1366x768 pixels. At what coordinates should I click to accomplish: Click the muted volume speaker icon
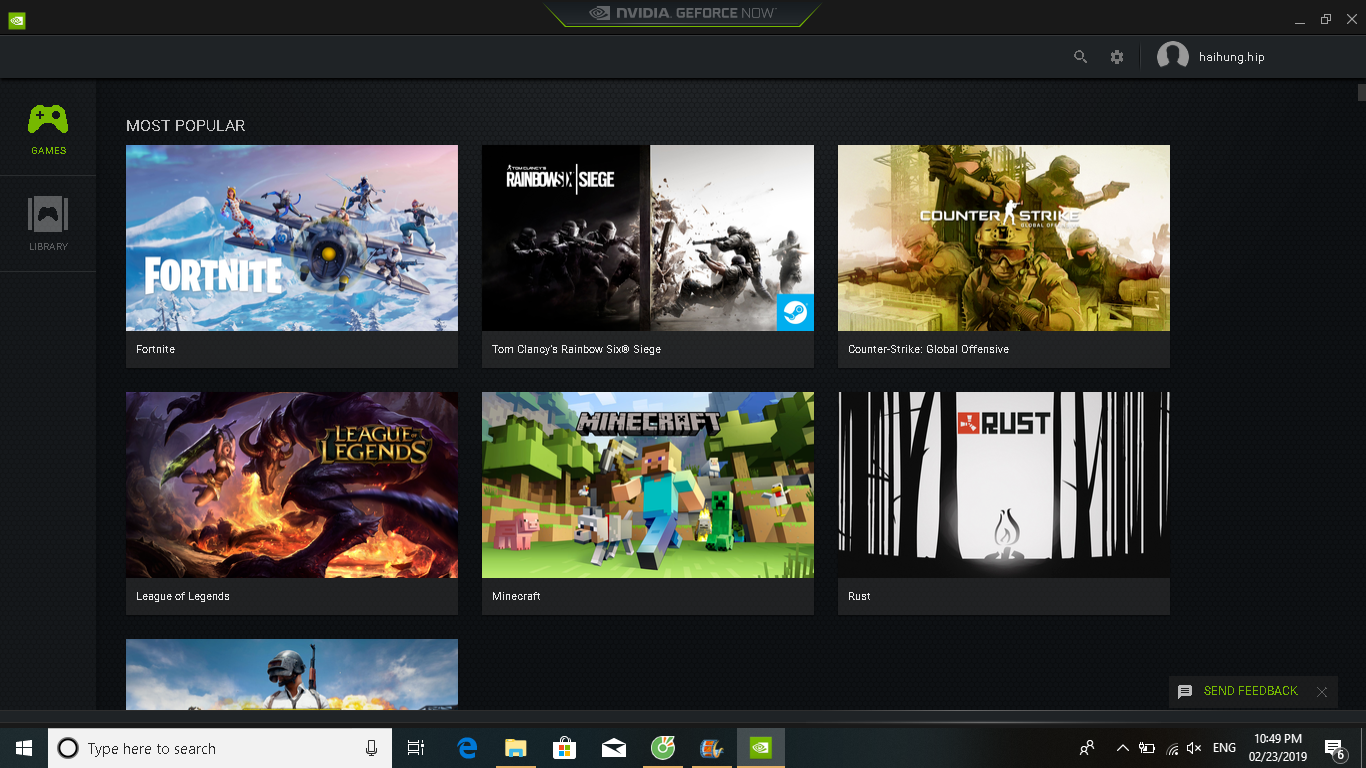pyautogui.click(x=1193, y=748)
